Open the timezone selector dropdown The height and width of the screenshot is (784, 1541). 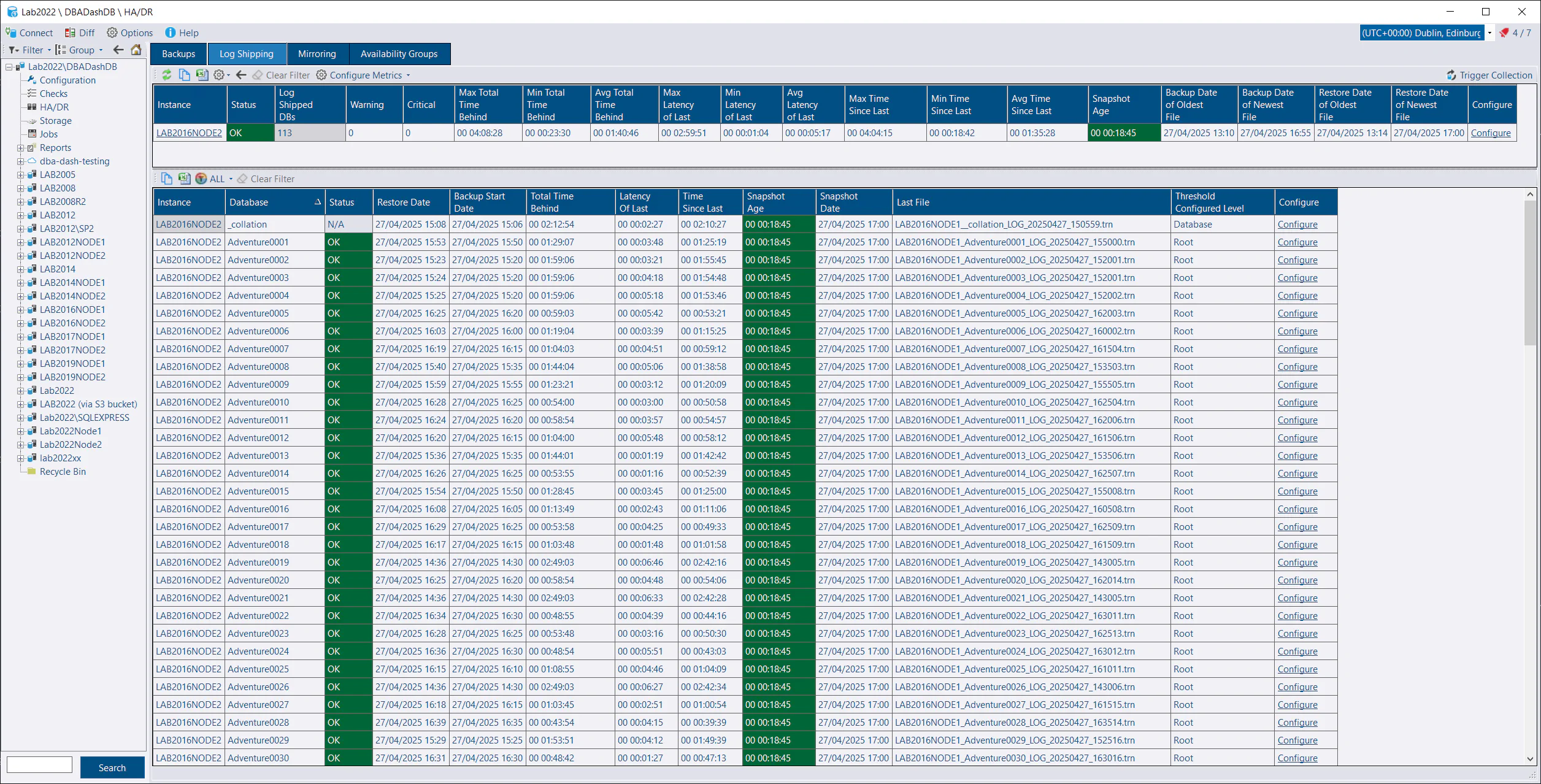point(1489,33)
